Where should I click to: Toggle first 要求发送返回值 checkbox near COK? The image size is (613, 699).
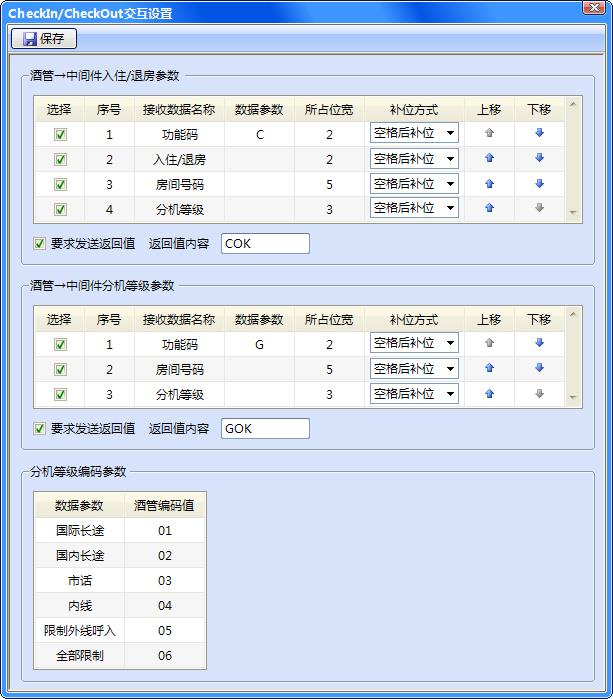click(x=40, y=243)
